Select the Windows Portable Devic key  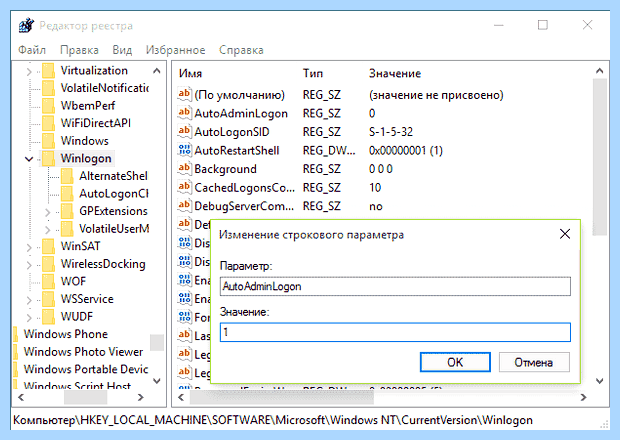(x=86, y=369)
